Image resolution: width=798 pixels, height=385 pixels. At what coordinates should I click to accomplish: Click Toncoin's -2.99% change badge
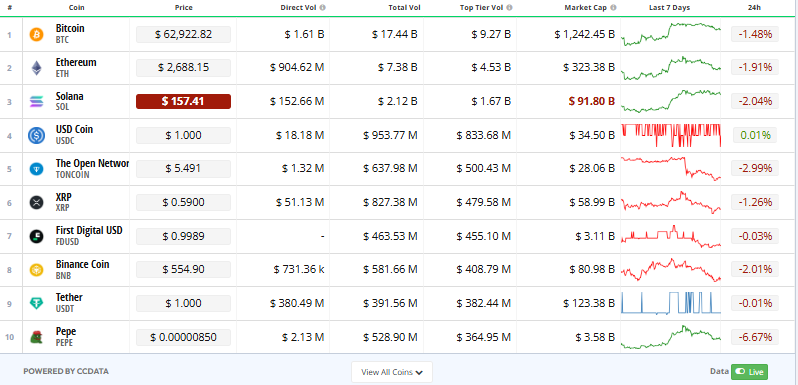(x=755, y=169)
